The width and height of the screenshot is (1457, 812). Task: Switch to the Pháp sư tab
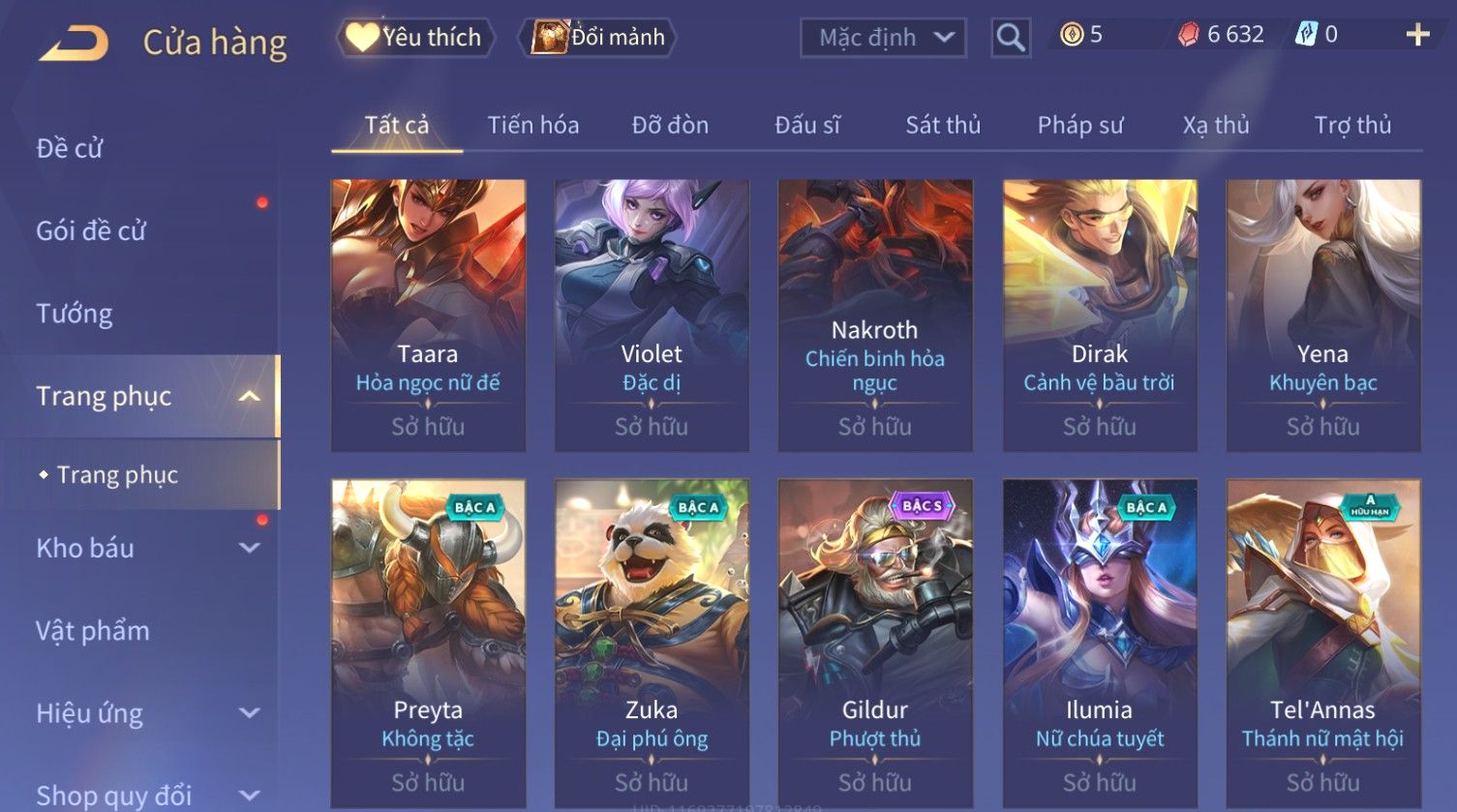click(x=1080, y=125)
